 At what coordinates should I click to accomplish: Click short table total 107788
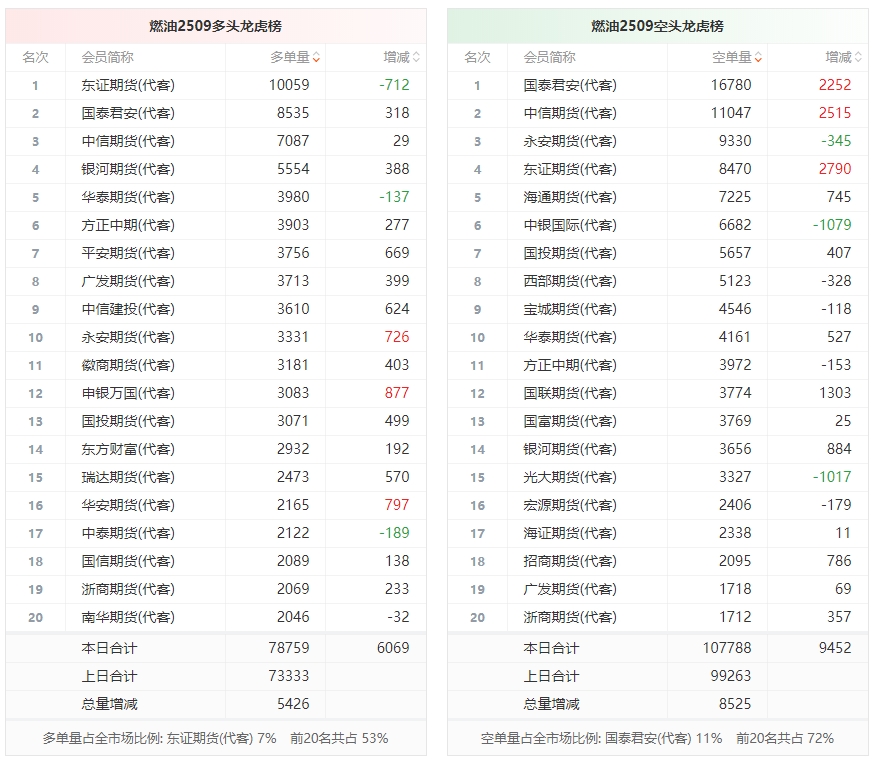pyautogui.click(x=727, y=648)
